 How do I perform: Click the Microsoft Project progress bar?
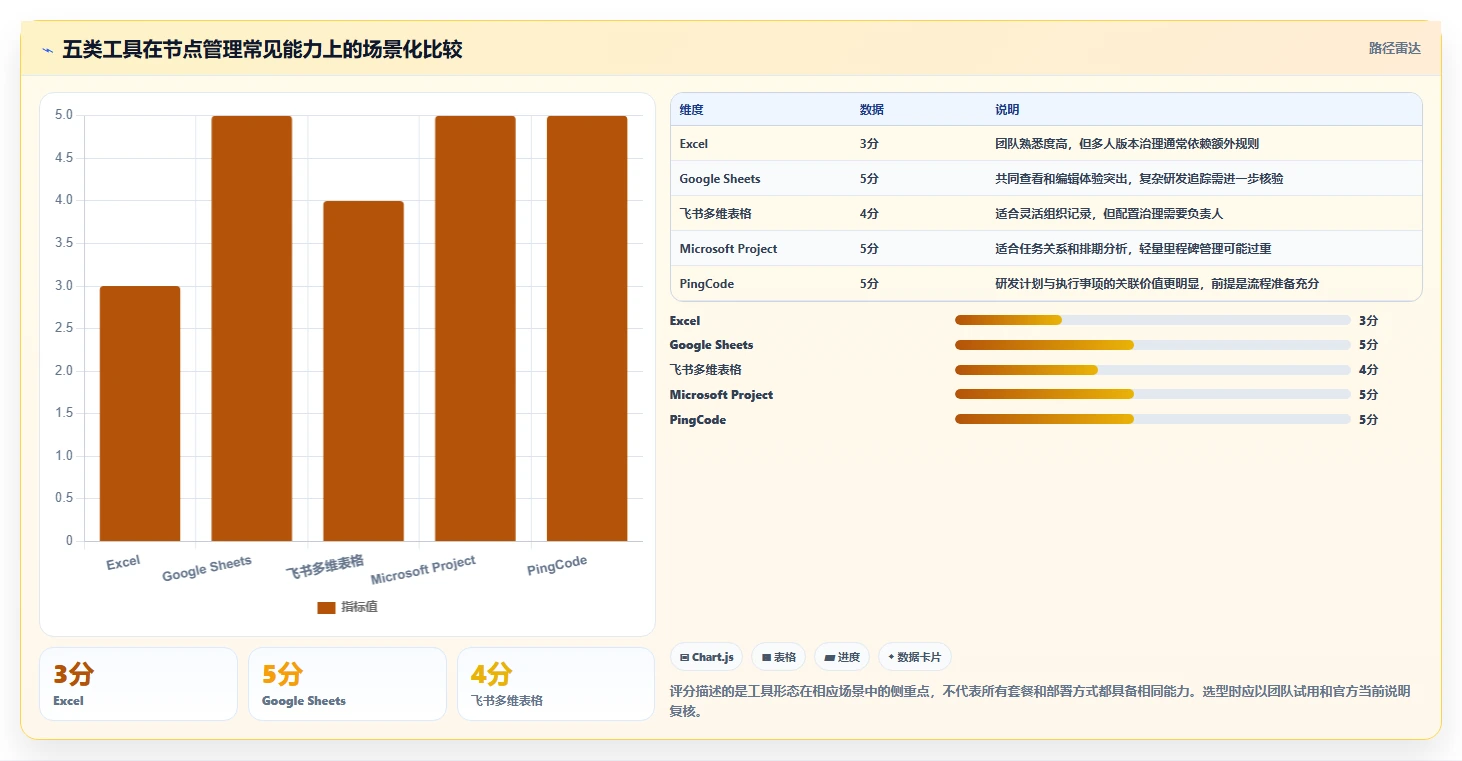(x=1153, y=395)
